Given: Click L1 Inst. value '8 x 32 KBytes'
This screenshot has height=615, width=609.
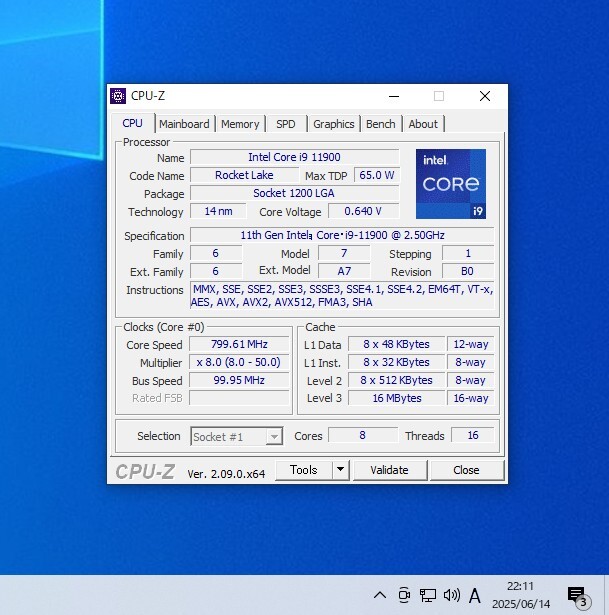Looking at the screenshot, I should tap(396, 362).
